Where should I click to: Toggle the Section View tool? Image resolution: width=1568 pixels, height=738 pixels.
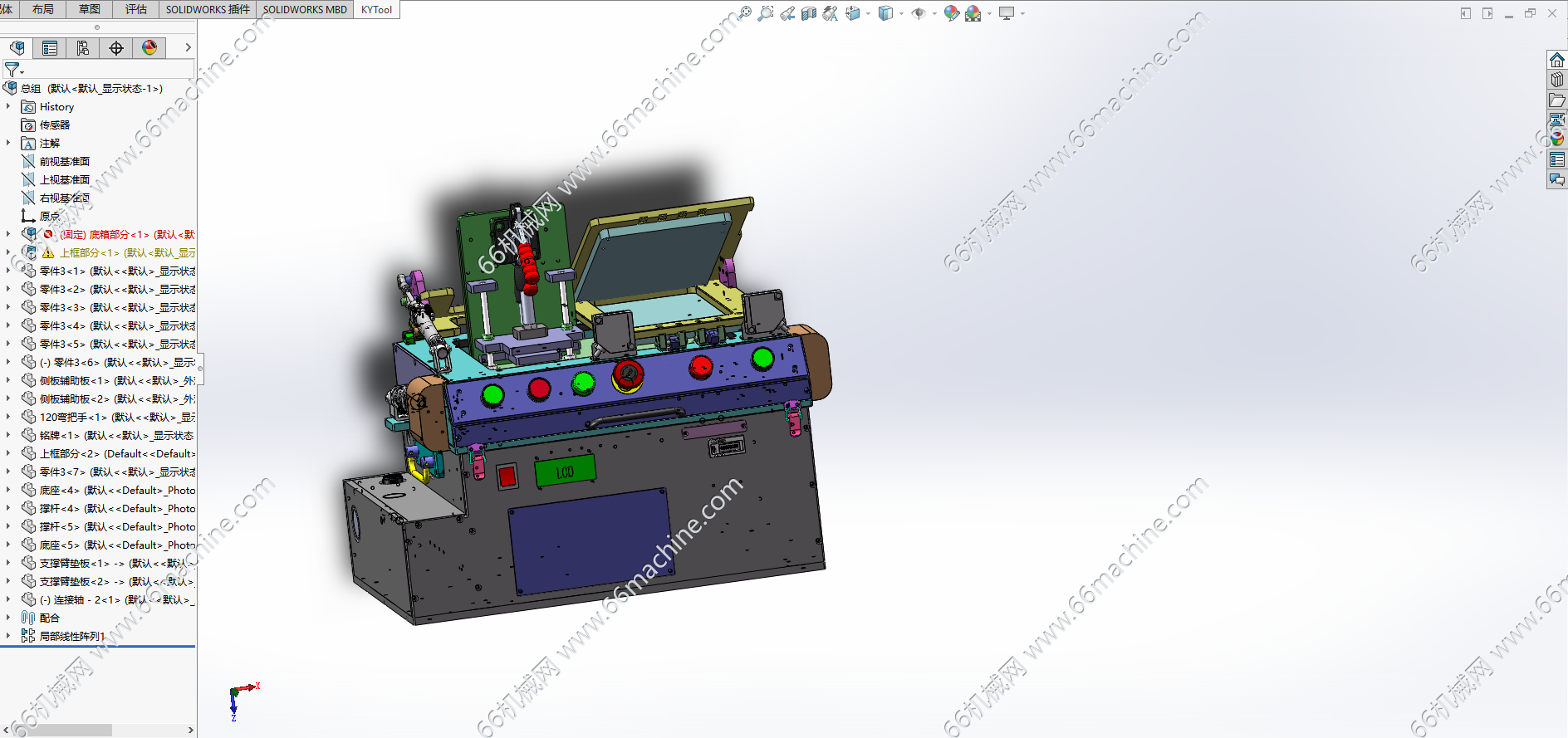tap(809, 13)
